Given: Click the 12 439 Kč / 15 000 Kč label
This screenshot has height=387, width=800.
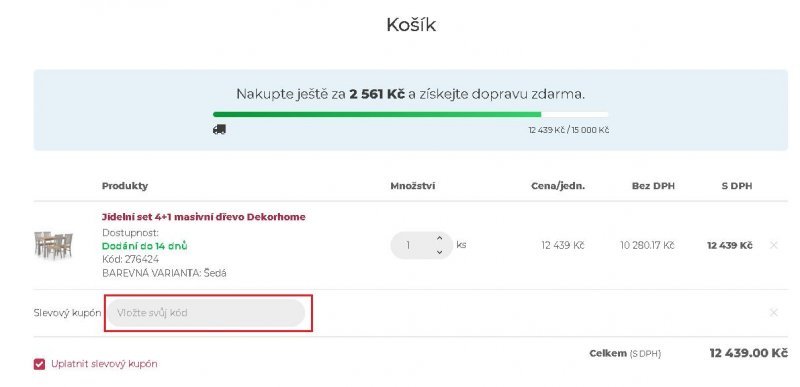Looking at the screenshot, I should (x=569, y=130).
